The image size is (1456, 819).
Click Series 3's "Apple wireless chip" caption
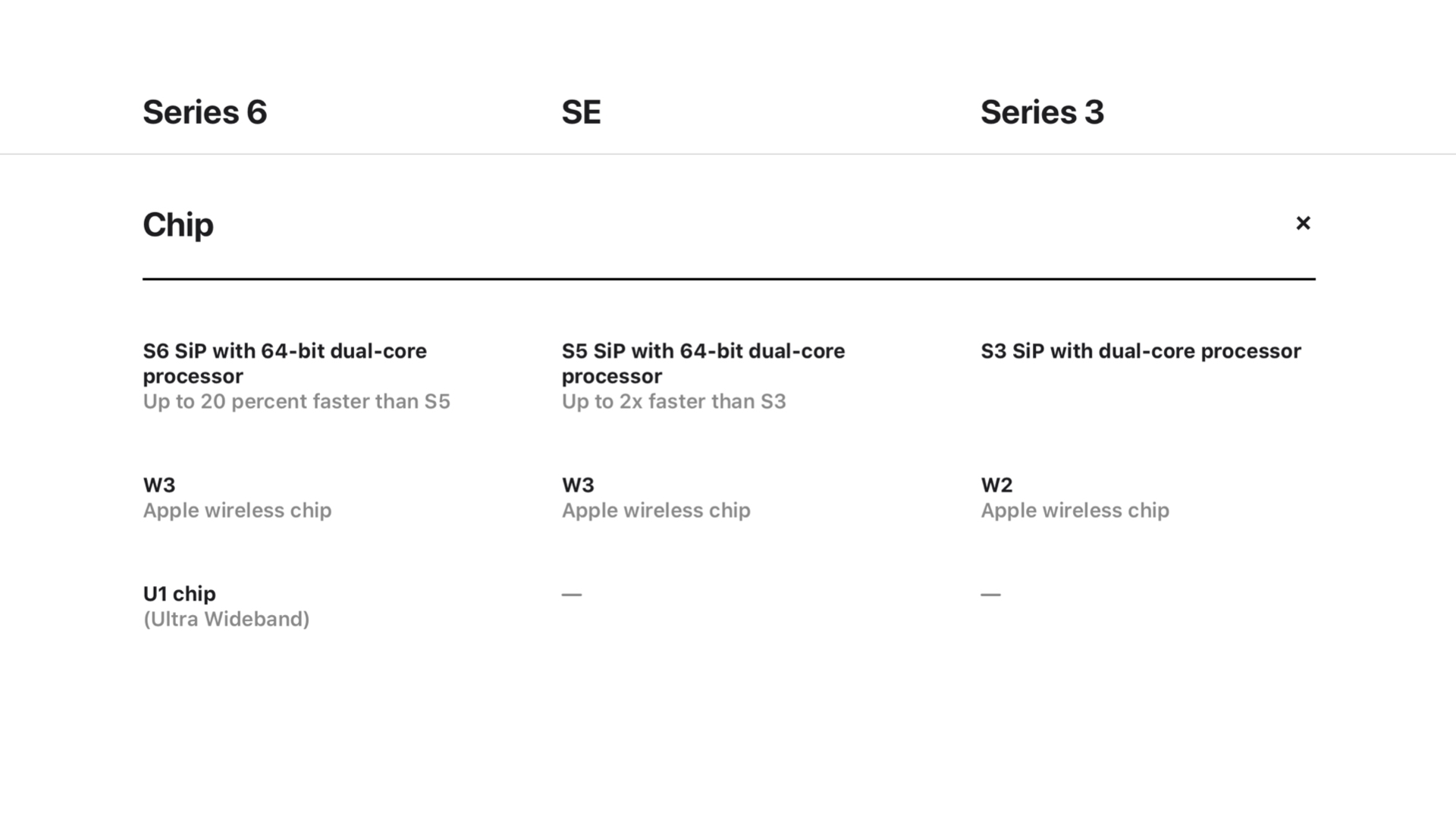(x=1075, y=510)
